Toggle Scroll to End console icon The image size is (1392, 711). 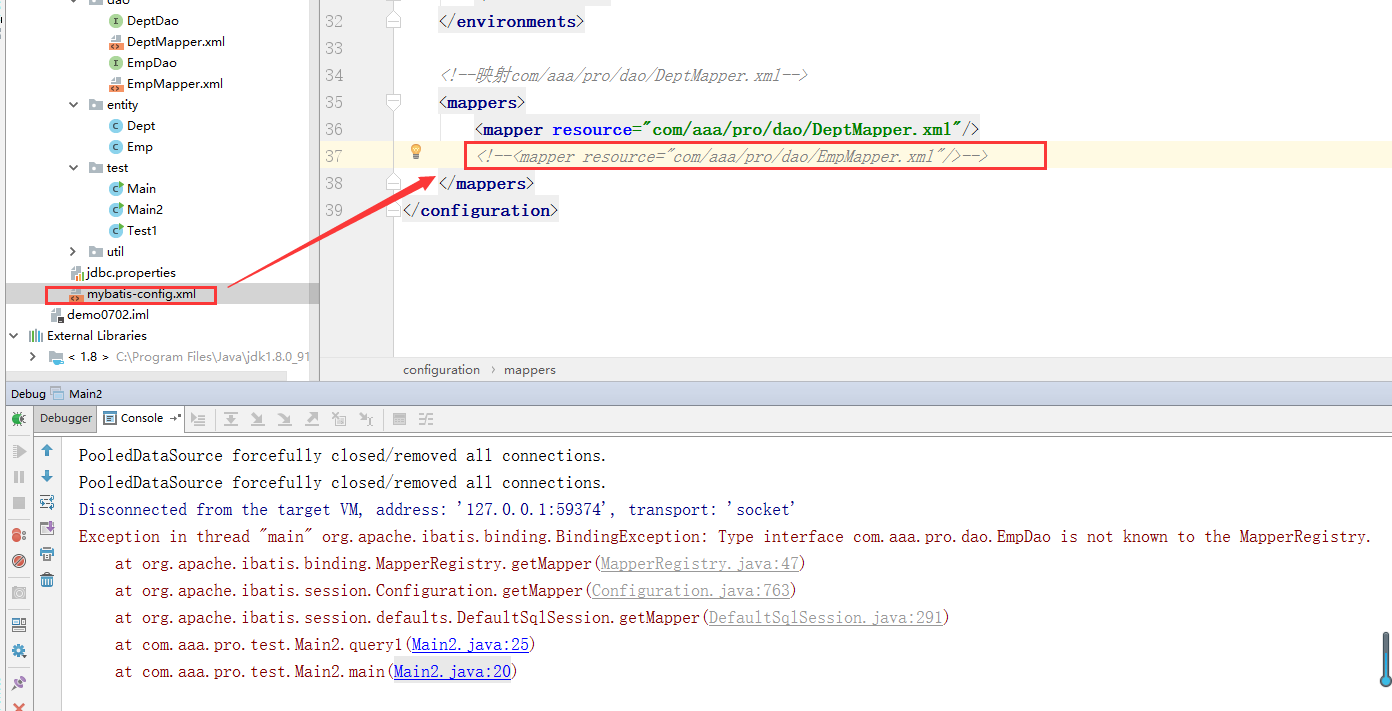(x=47, y=528)
